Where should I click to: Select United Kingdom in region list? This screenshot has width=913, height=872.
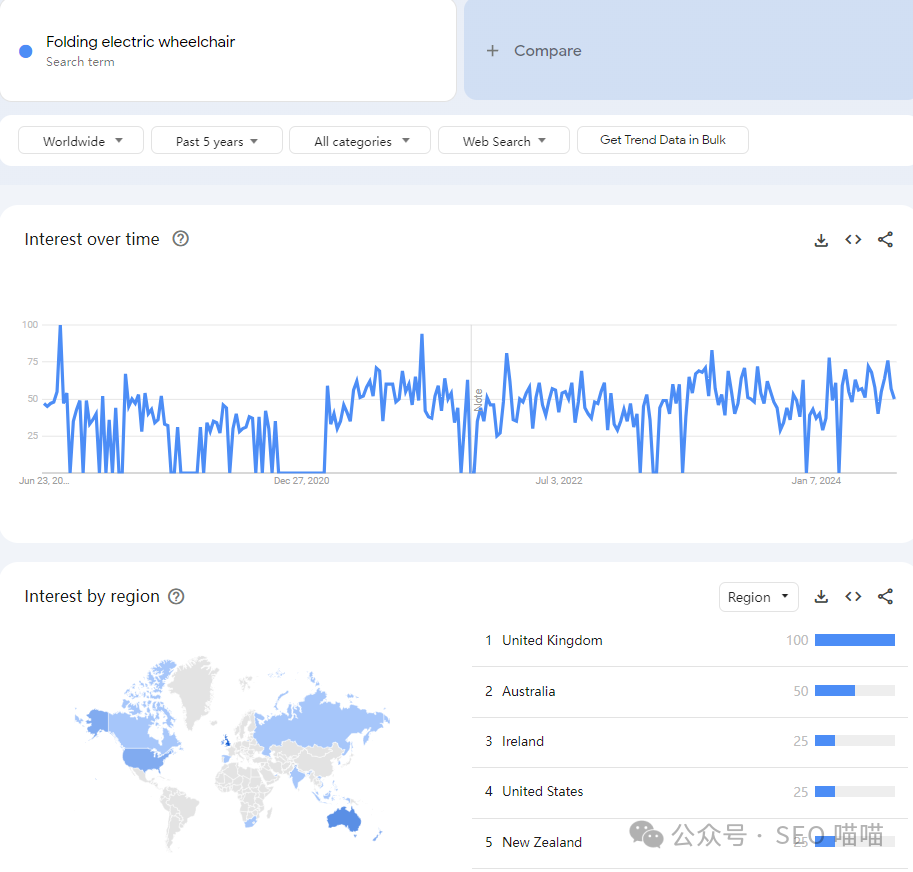[552, 641]
